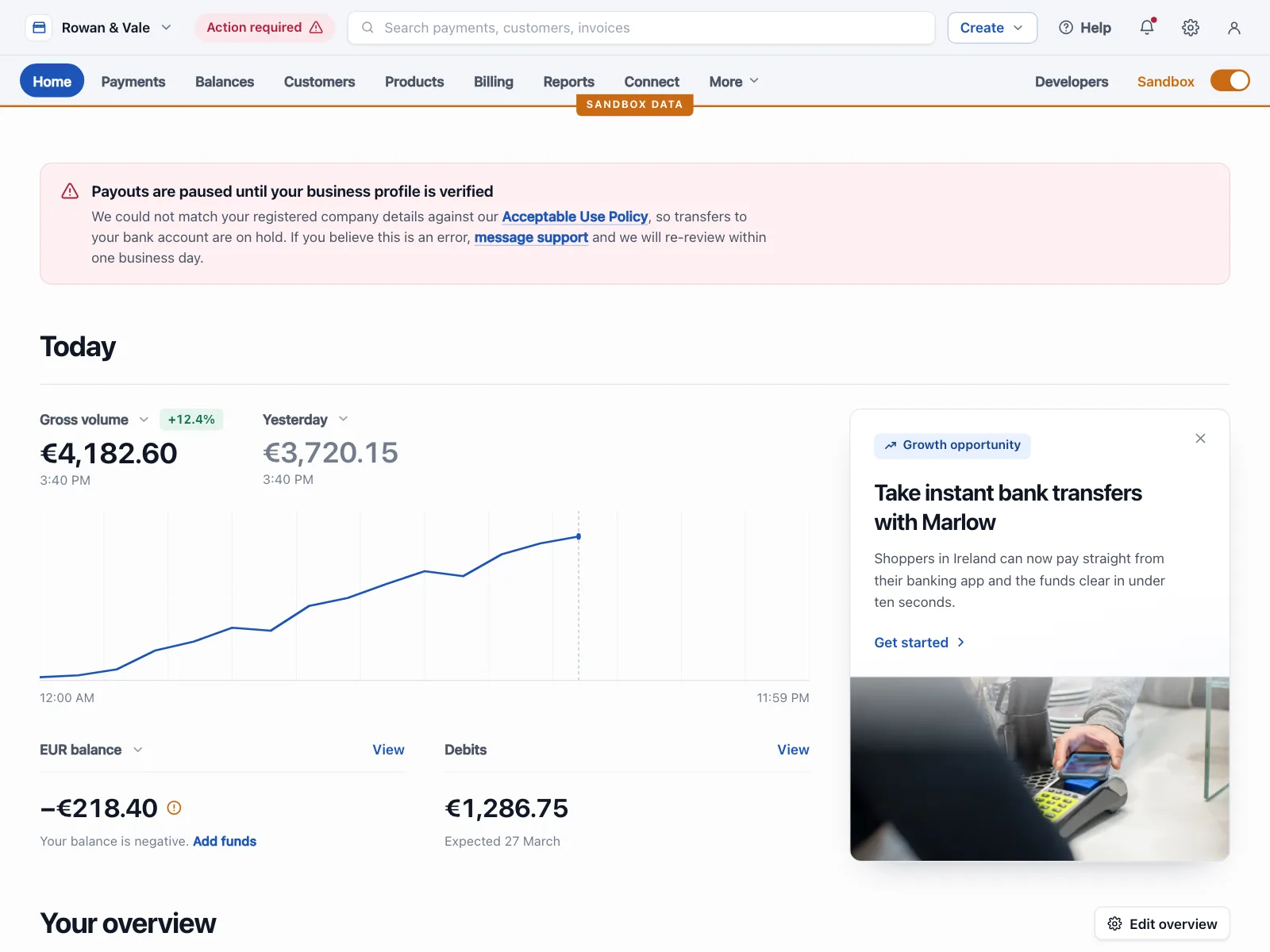
Task: Click the 11:59 PM axis label
Action: 783,698
